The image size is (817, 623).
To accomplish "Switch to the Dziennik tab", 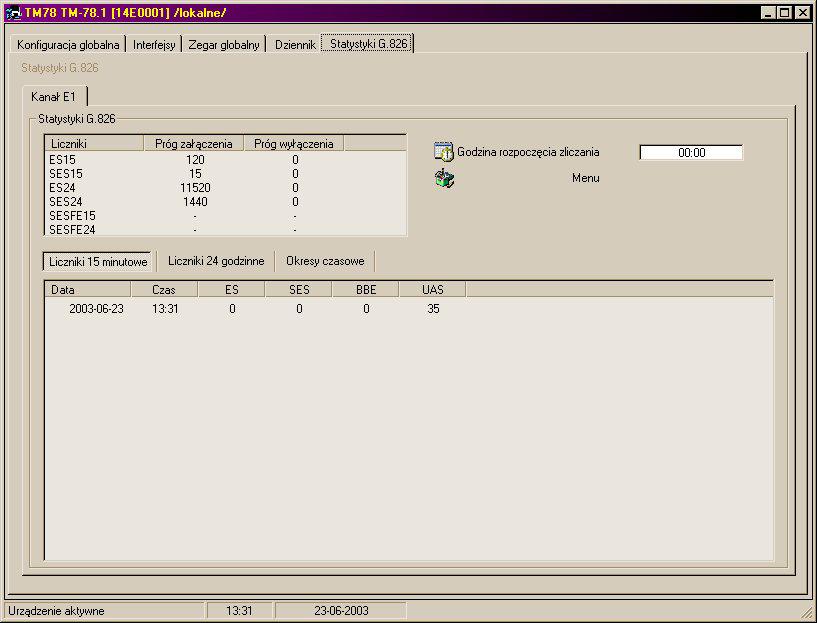I will click(295, 44).
